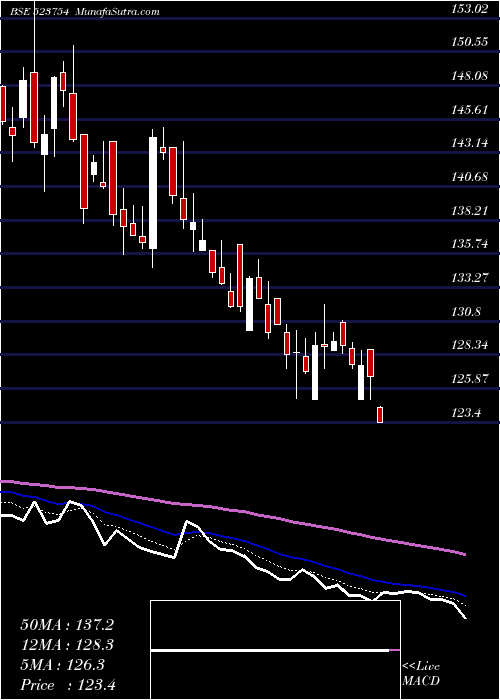The height and width of the screenshot is (700, 500).
Task: Click the 123.4 price axis label
Action: click(x=464, y=412)
